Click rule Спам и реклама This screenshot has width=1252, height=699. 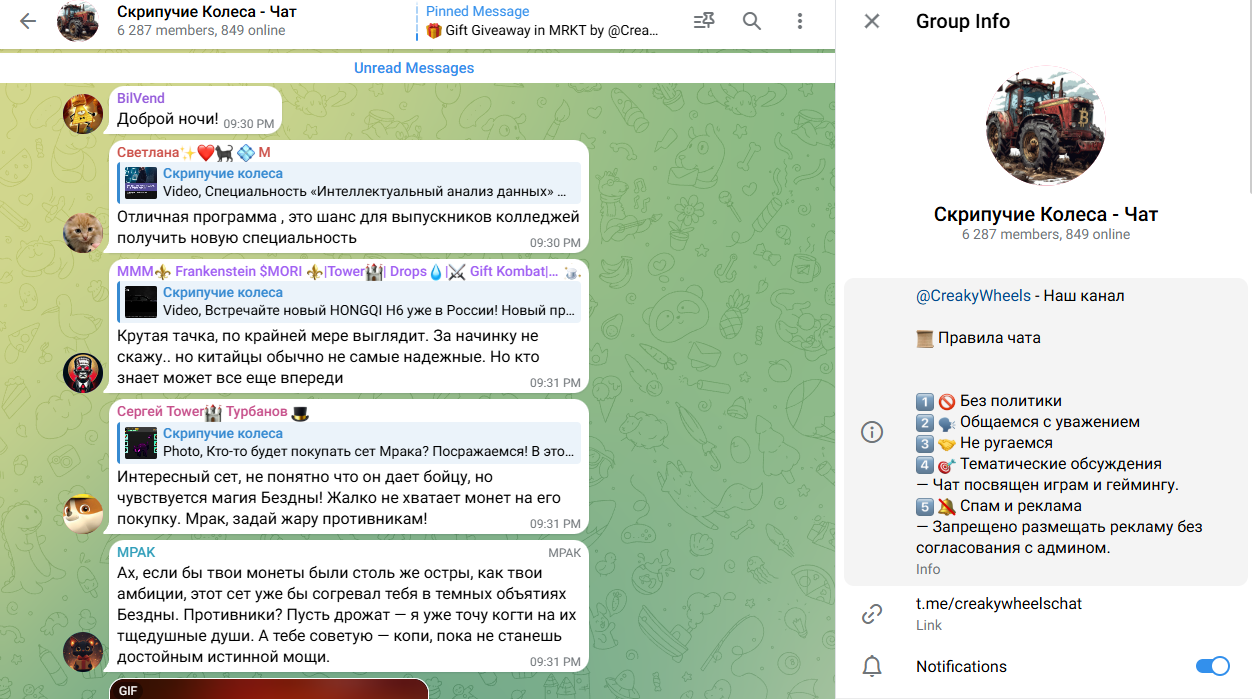pos(1021,506)
